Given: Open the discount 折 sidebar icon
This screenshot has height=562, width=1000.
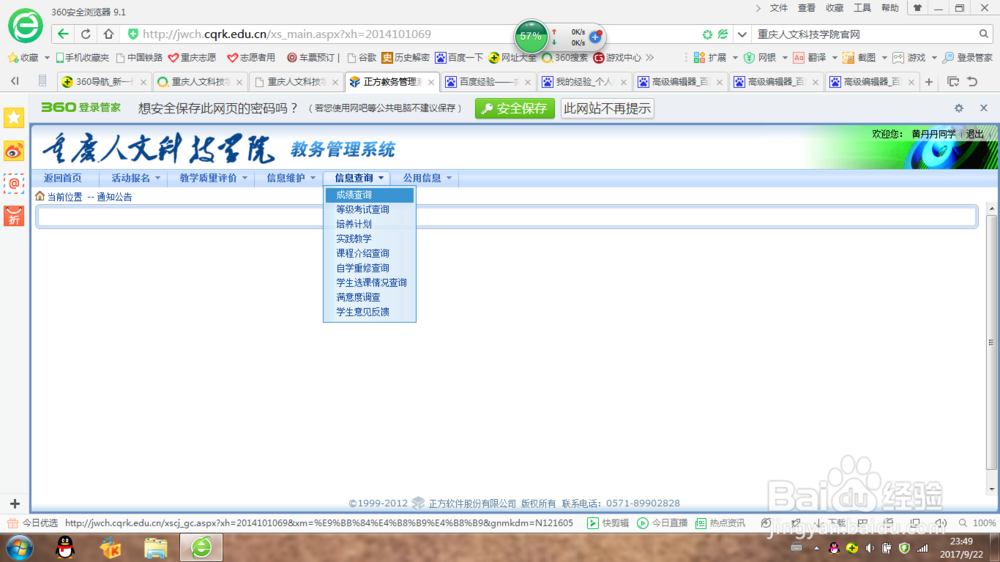Looking at the screenshot, I should pos(13,217).
